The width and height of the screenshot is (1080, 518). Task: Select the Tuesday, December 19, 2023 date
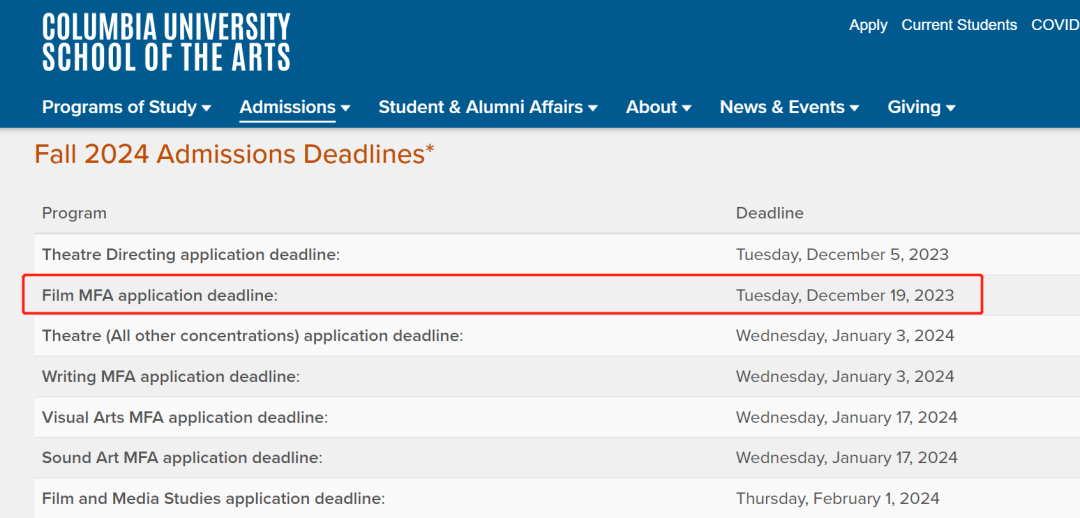(845, 296)
